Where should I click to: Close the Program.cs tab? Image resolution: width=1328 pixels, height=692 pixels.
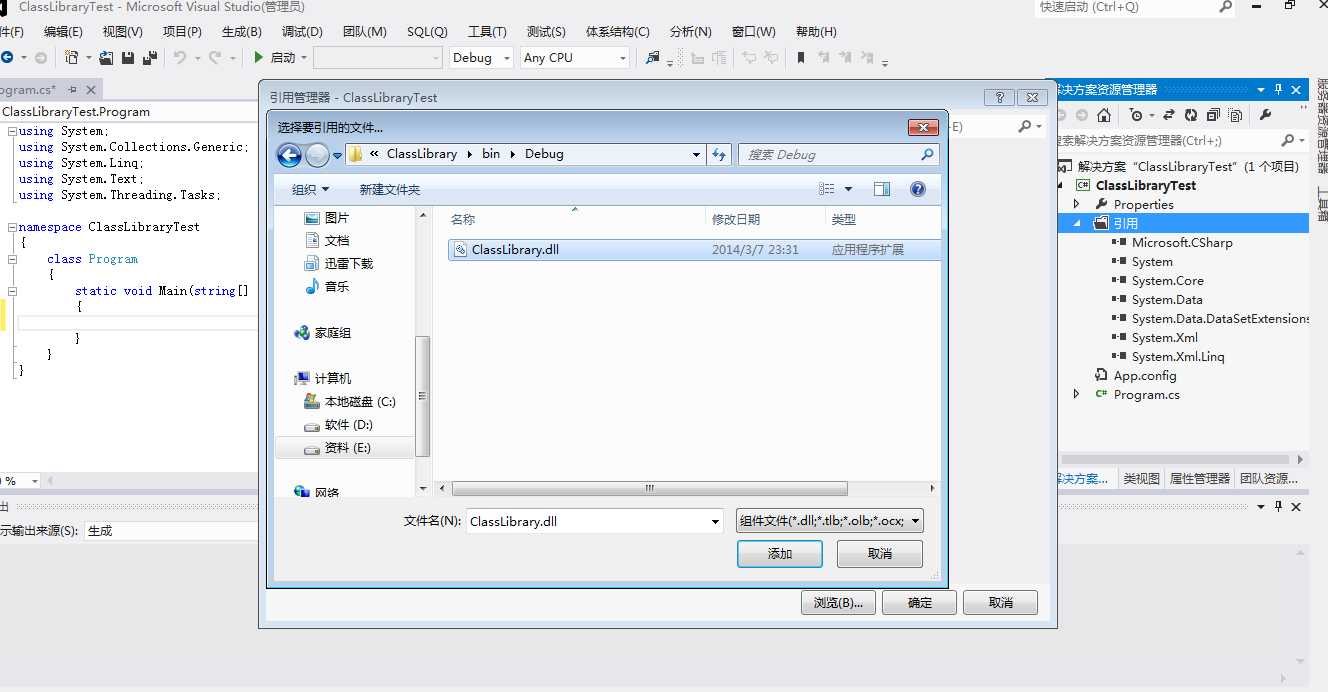tap(89, 90)
